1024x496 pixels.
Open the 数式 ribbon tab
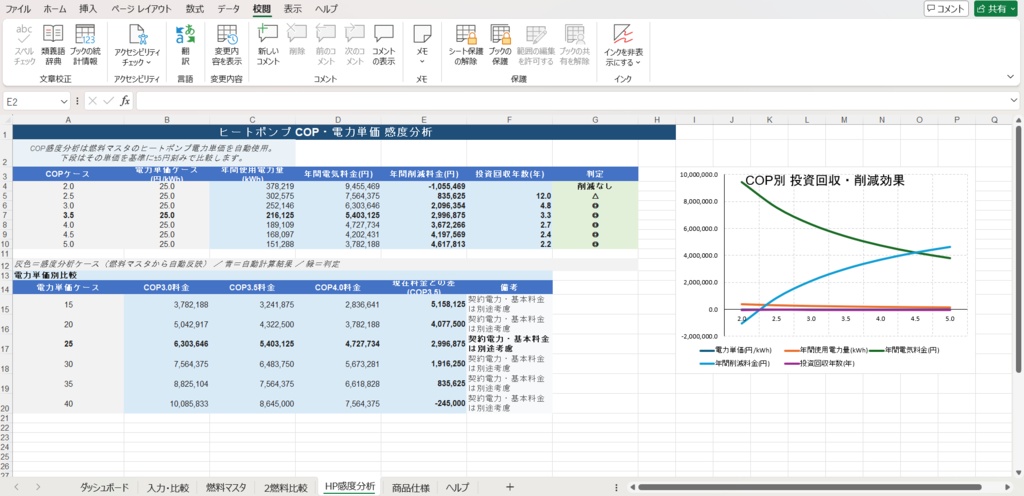[195, 9]
